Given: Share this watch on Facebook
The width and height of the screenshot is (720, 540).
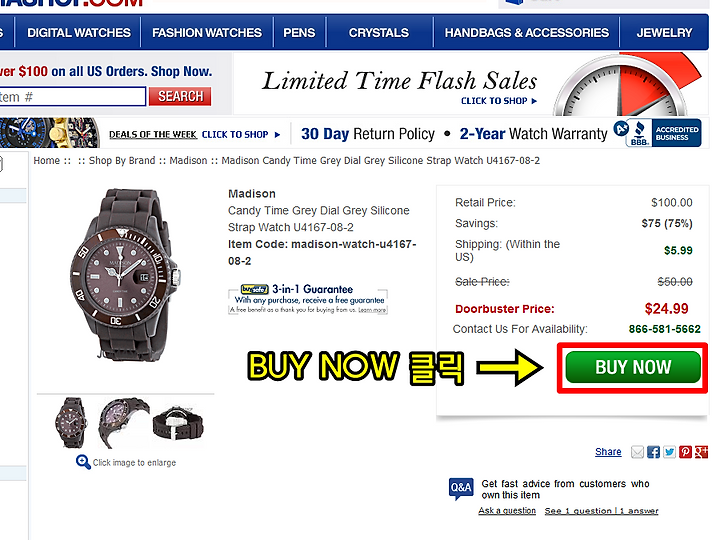Looking at the screenshot, I should click(x=653, y=452).
